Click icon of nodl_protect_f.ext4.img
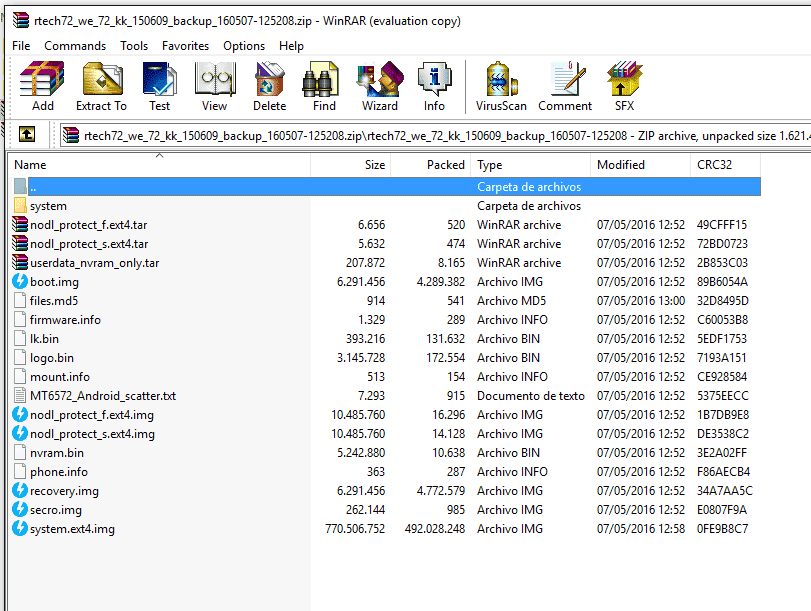 click(20, 414)
